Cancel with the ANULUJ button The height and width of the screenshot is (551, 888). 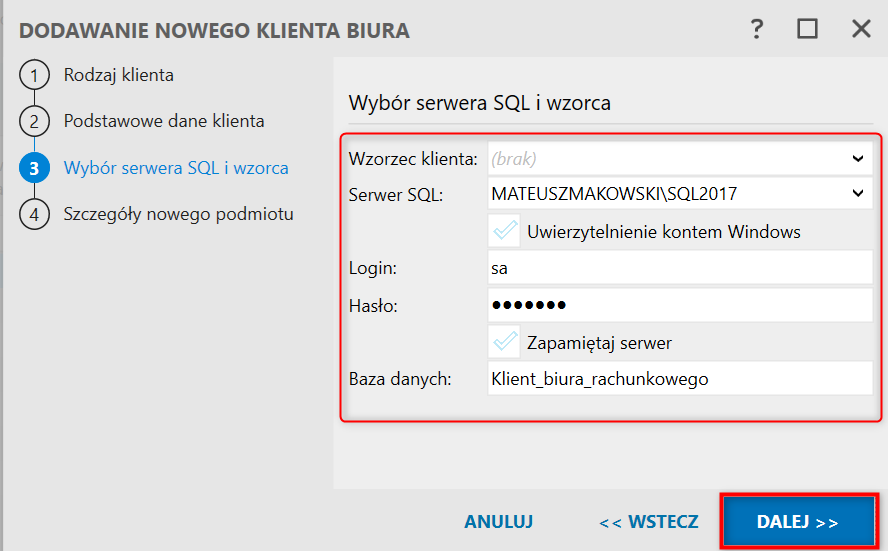tap(498, 522)
